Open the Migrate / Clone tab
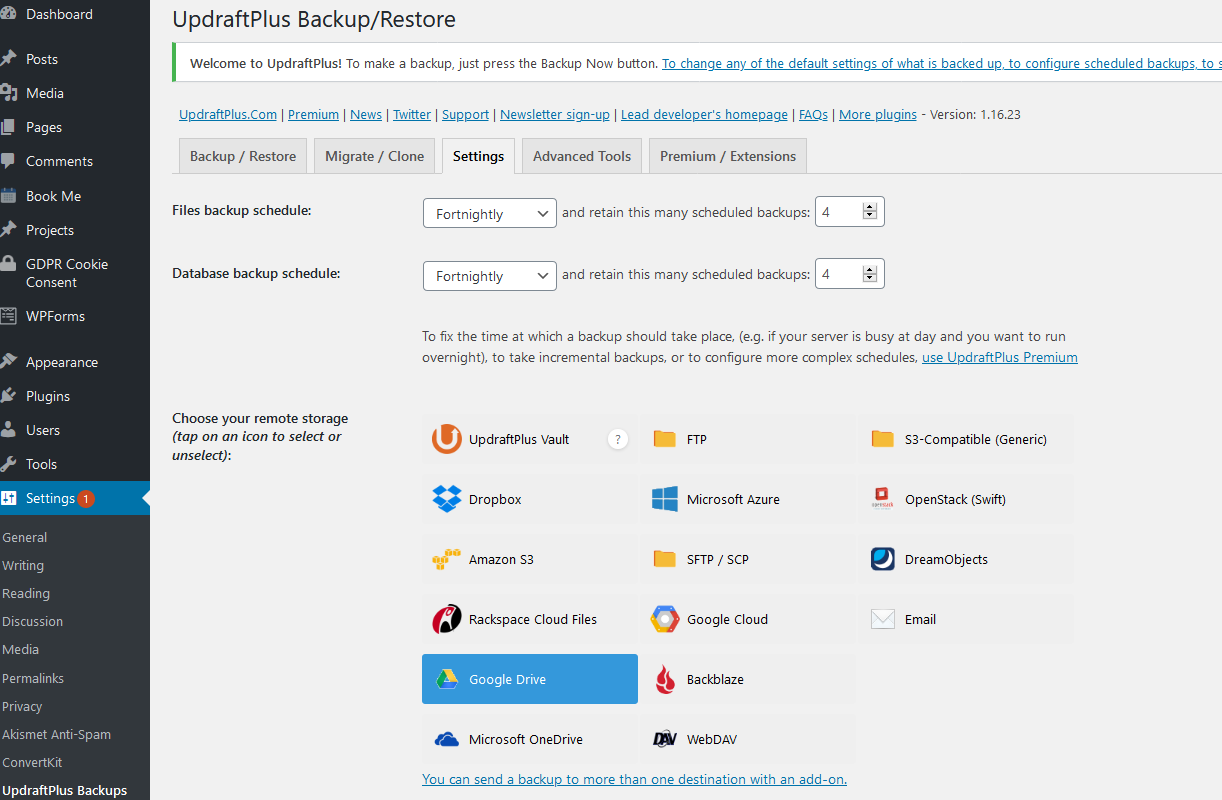 coord(375,156)
